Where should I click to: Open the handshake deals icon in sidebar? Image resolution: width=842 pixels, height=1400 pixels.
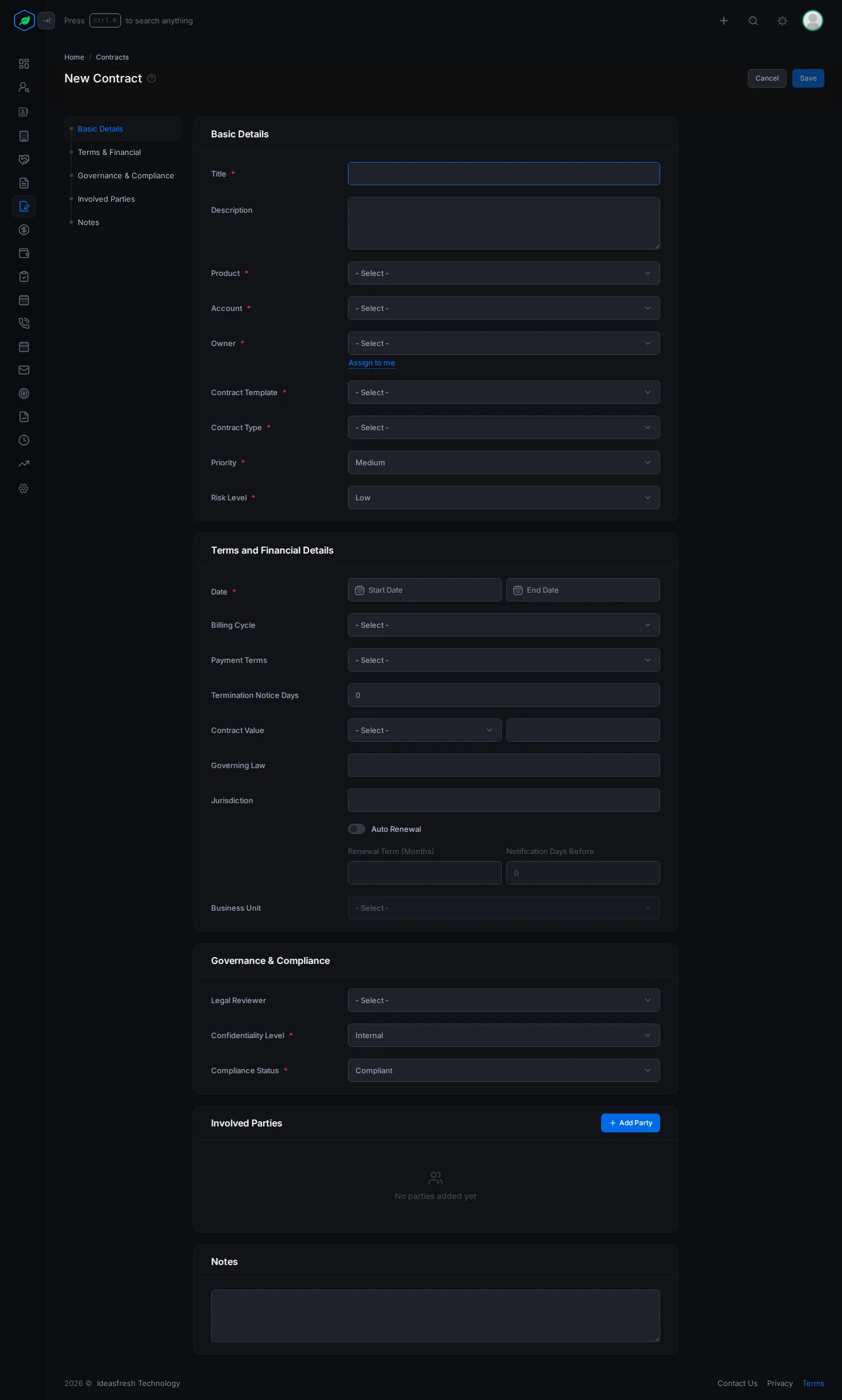(24, 160)
